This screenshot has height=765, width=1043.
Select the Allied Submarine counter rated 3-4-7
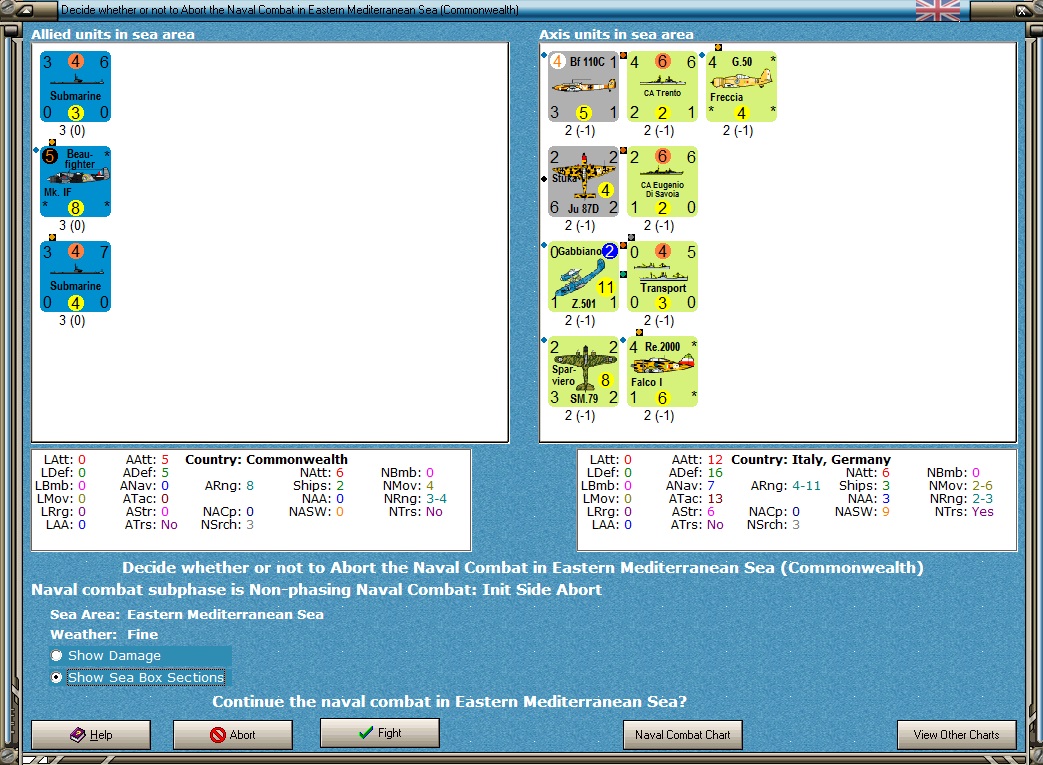(75, 277)
